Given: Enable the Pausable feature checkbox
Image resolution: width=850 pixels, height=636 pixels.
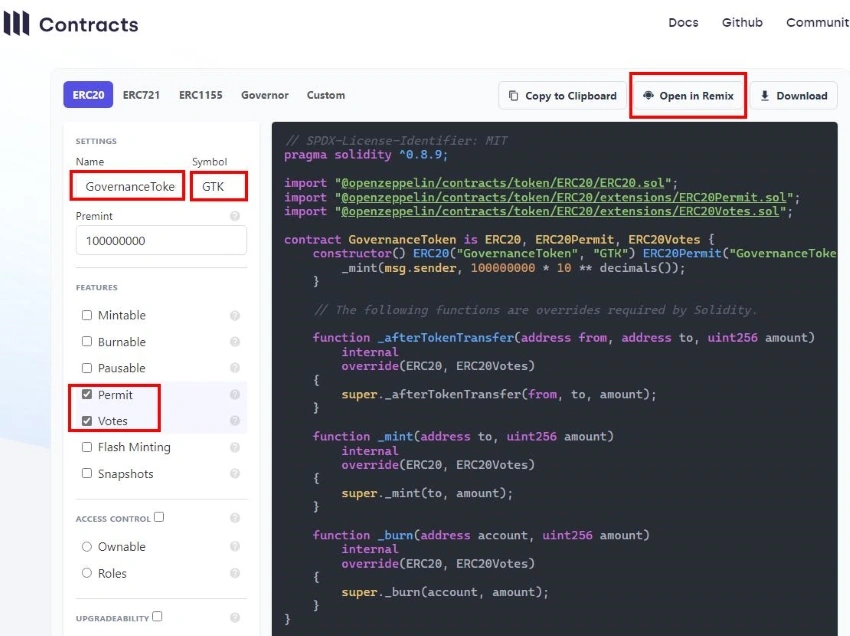Looking at the screenshot, I should pos(87,368).
